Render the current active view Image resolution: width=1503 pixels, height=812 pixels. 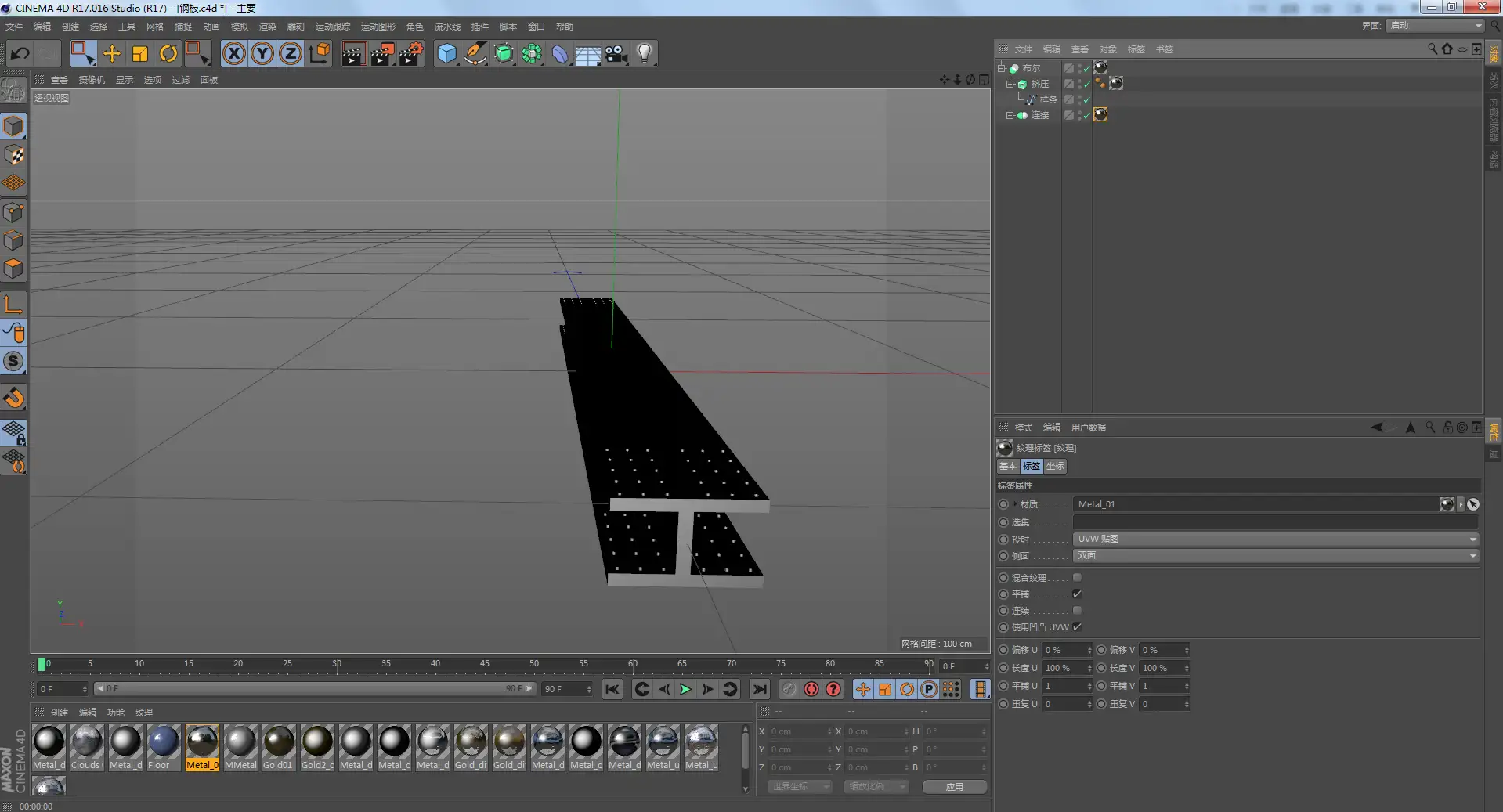click(353, 53)
